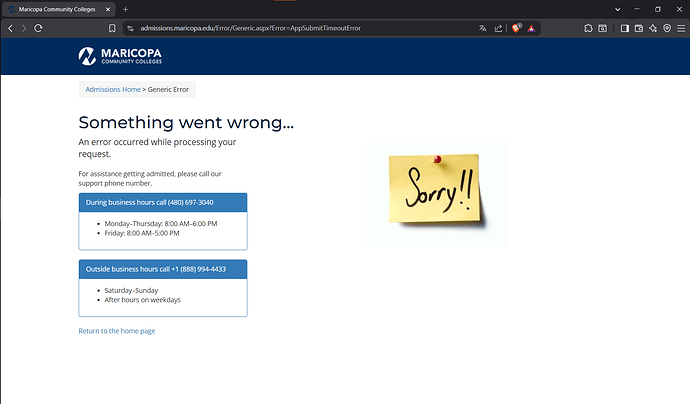Click the Maricopa Community Colleges logo
Image resolution: width=690 pixels, height=404 pixels.
120,56
